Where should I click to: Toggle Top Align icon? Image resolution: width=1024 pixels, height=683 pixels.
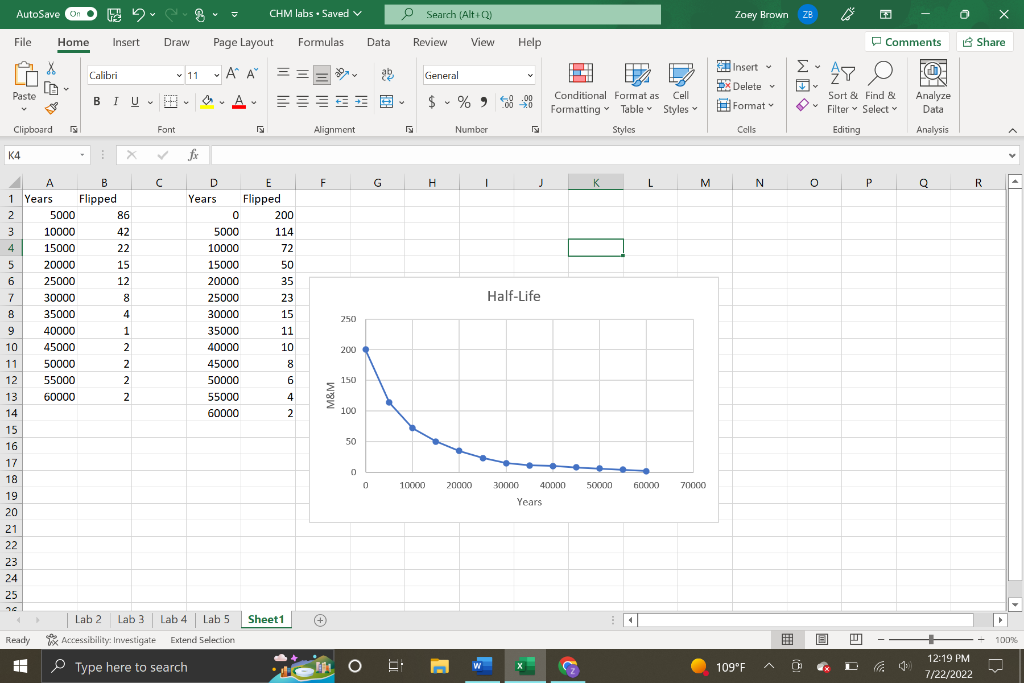click(283, 74)
